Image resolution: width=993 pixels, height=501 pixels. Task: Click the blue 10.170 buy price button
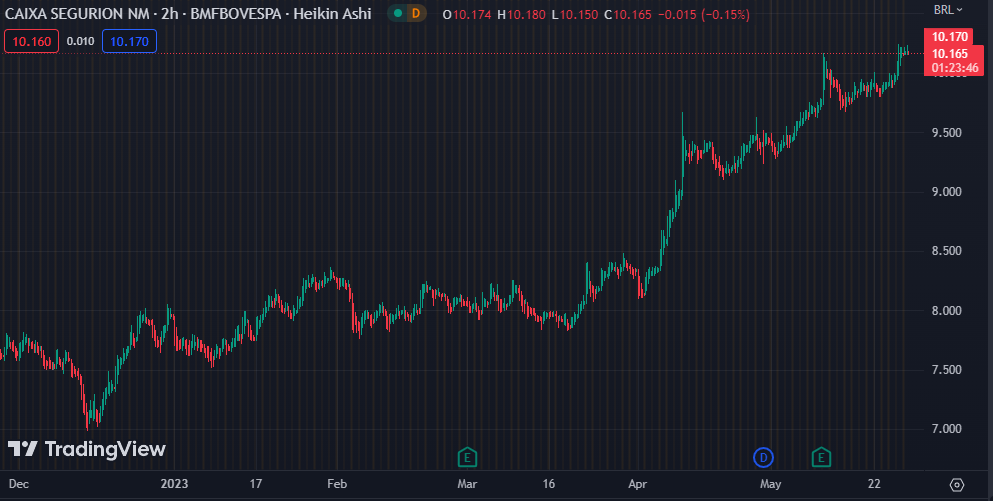pos(129,42)
